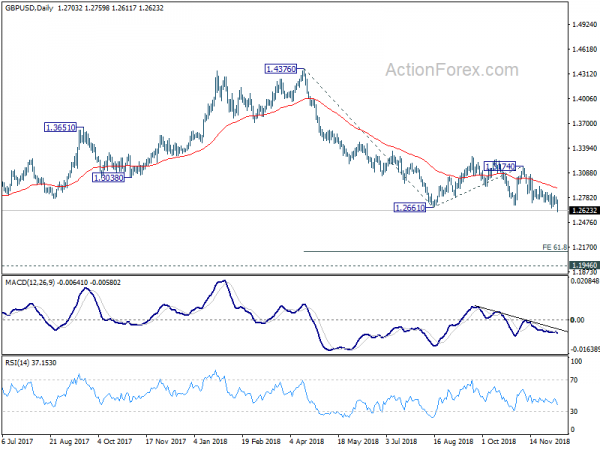Screen dimensions: 600x450
Task: Click the 3 Jul 2018 date label
Action: coord(401,441)
